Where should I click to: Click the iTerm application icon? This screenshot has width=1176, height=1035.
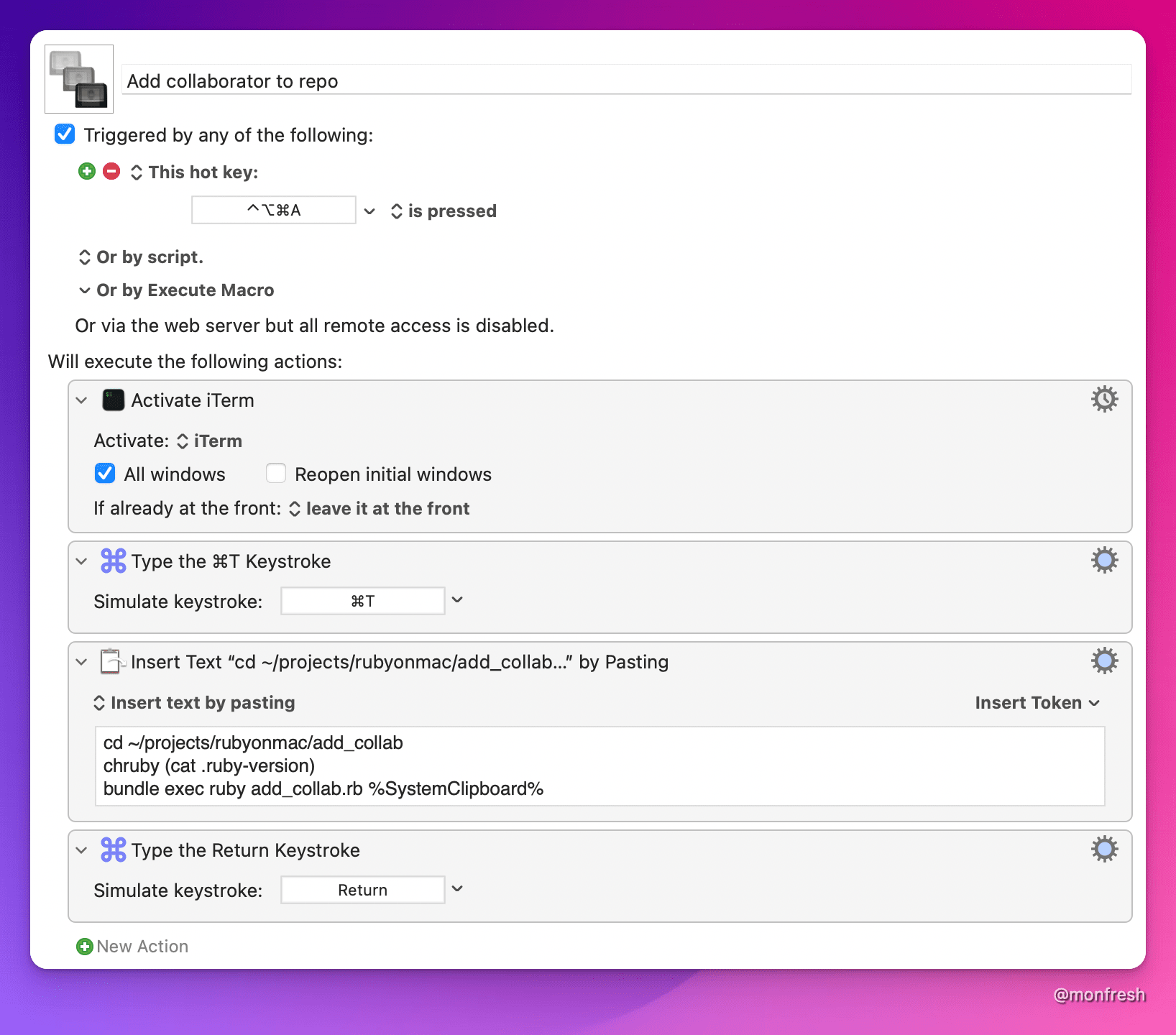point(114,400)
